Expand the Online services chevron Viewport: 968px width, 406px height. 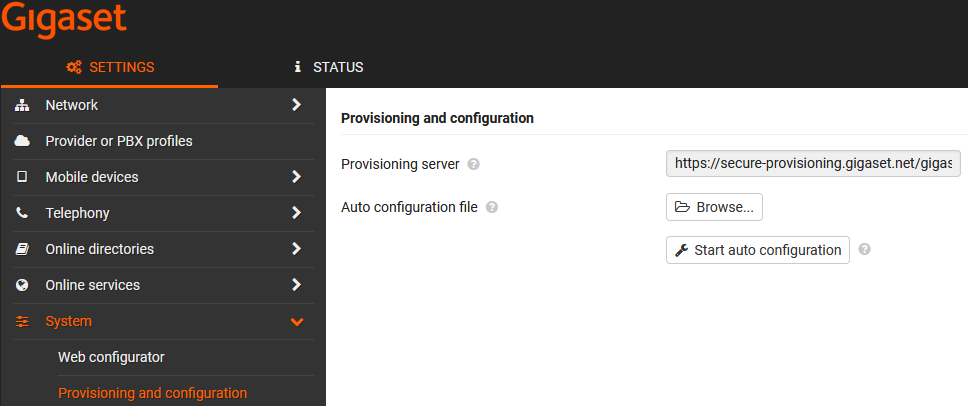(296, 285)
